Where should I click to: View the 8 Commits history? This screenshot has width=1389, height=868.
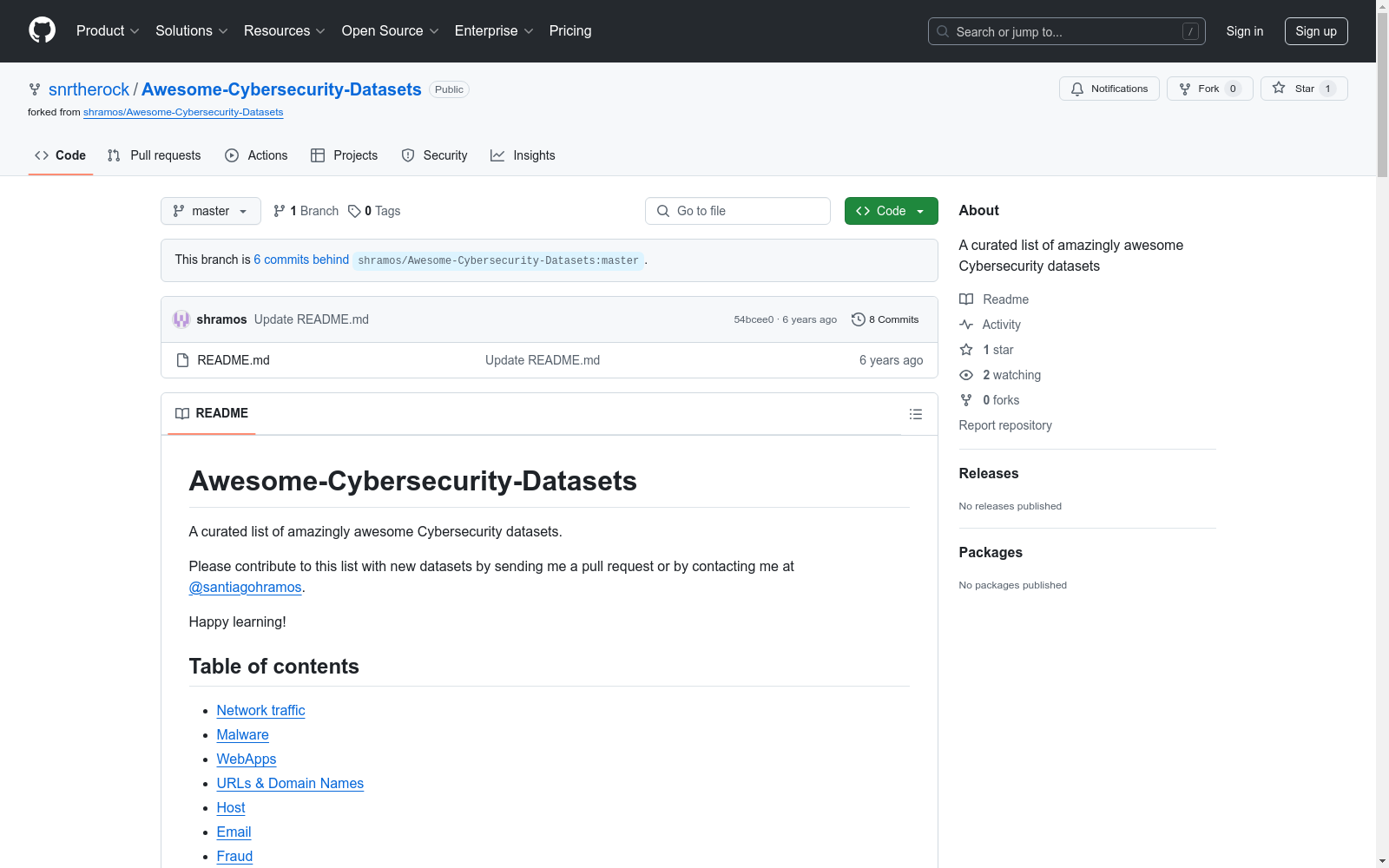885,319
